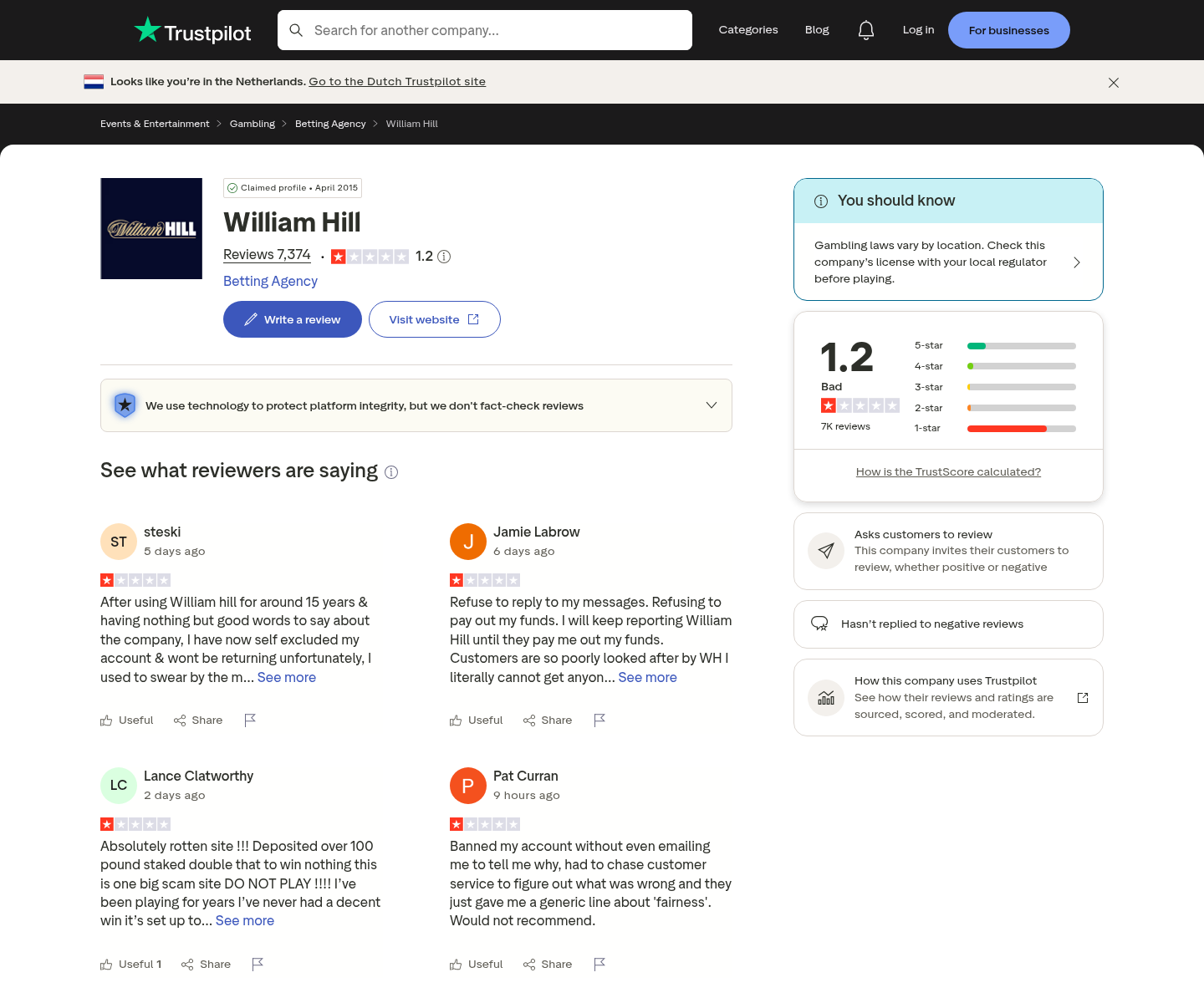Click Log in

coord(919,30)
